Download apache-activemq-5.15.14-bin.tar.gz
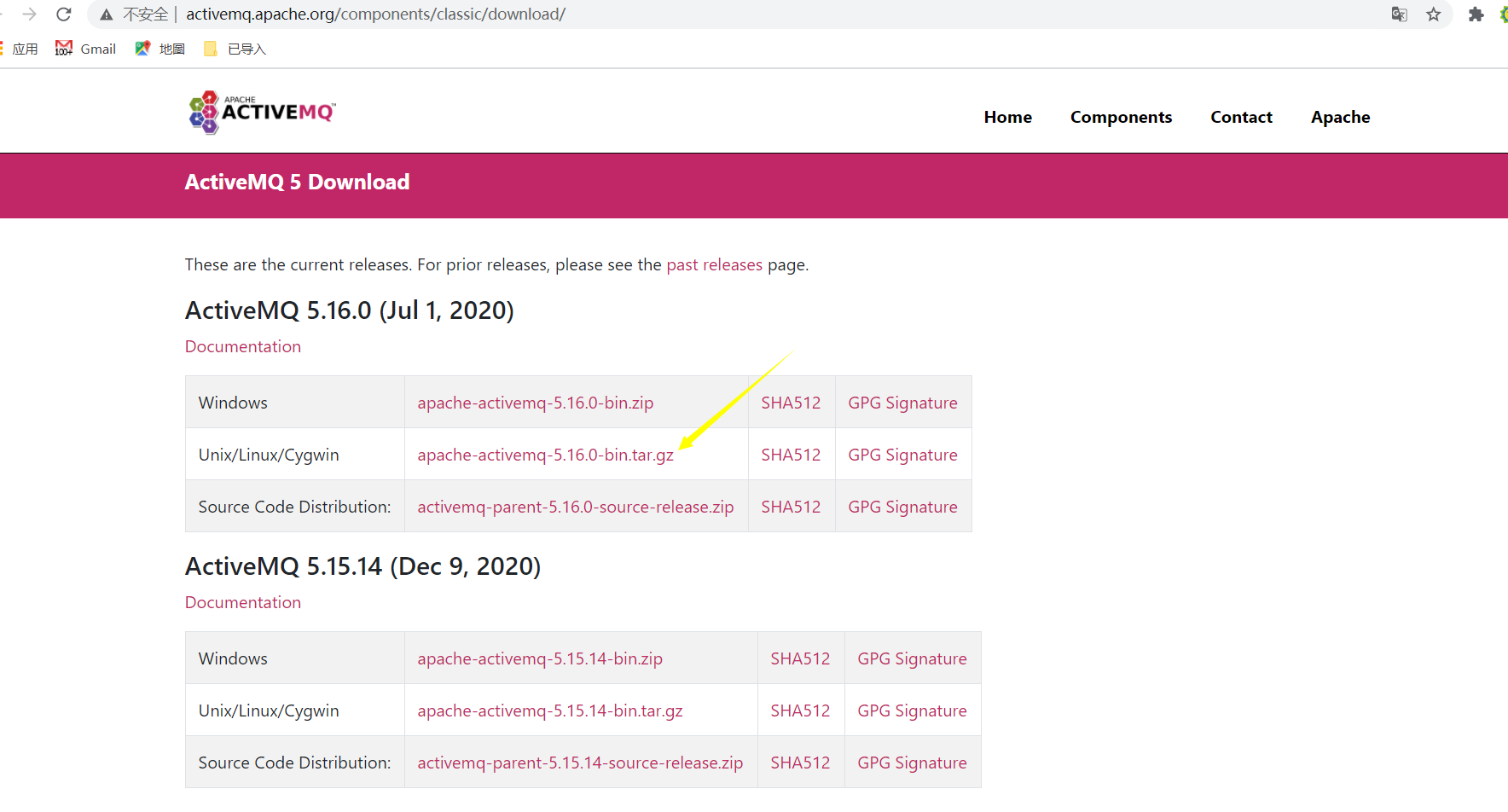 [550, 710]
